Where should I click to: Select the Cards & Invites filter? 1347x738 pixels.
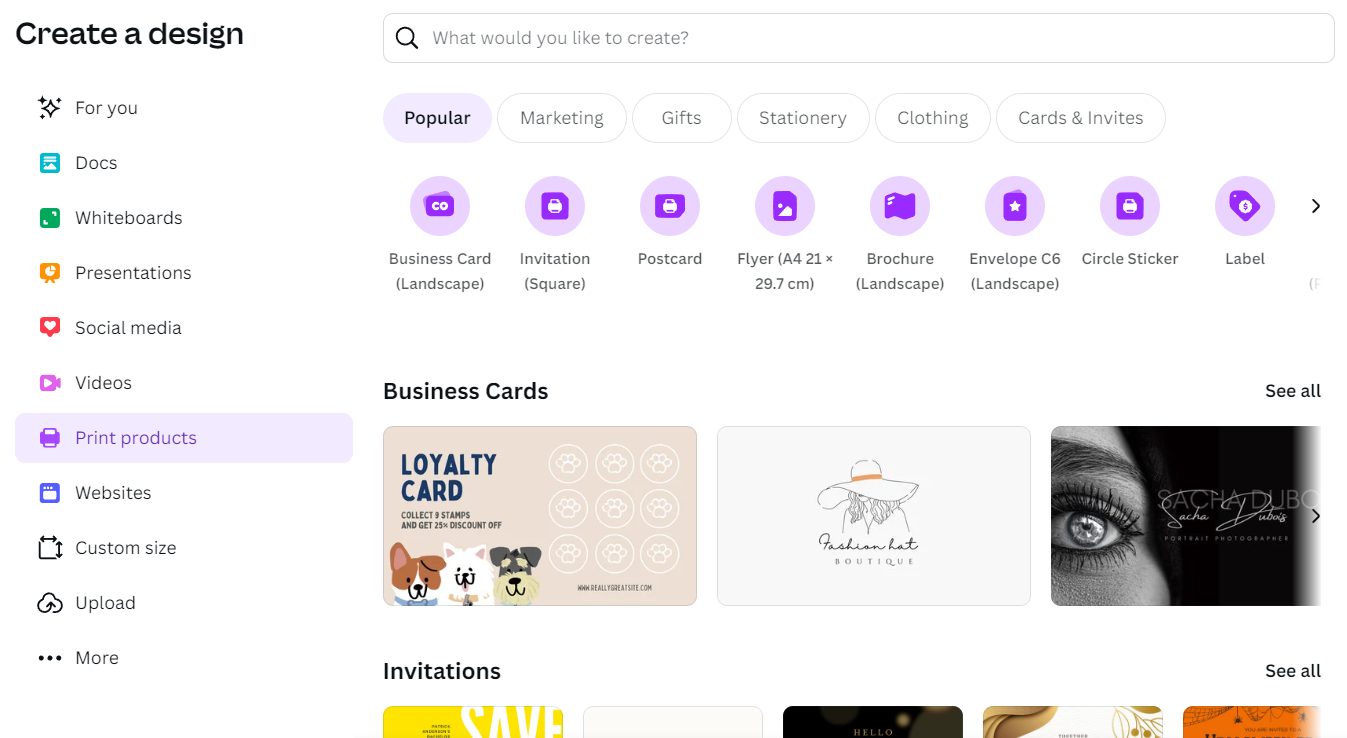(x=1080, y=117)
